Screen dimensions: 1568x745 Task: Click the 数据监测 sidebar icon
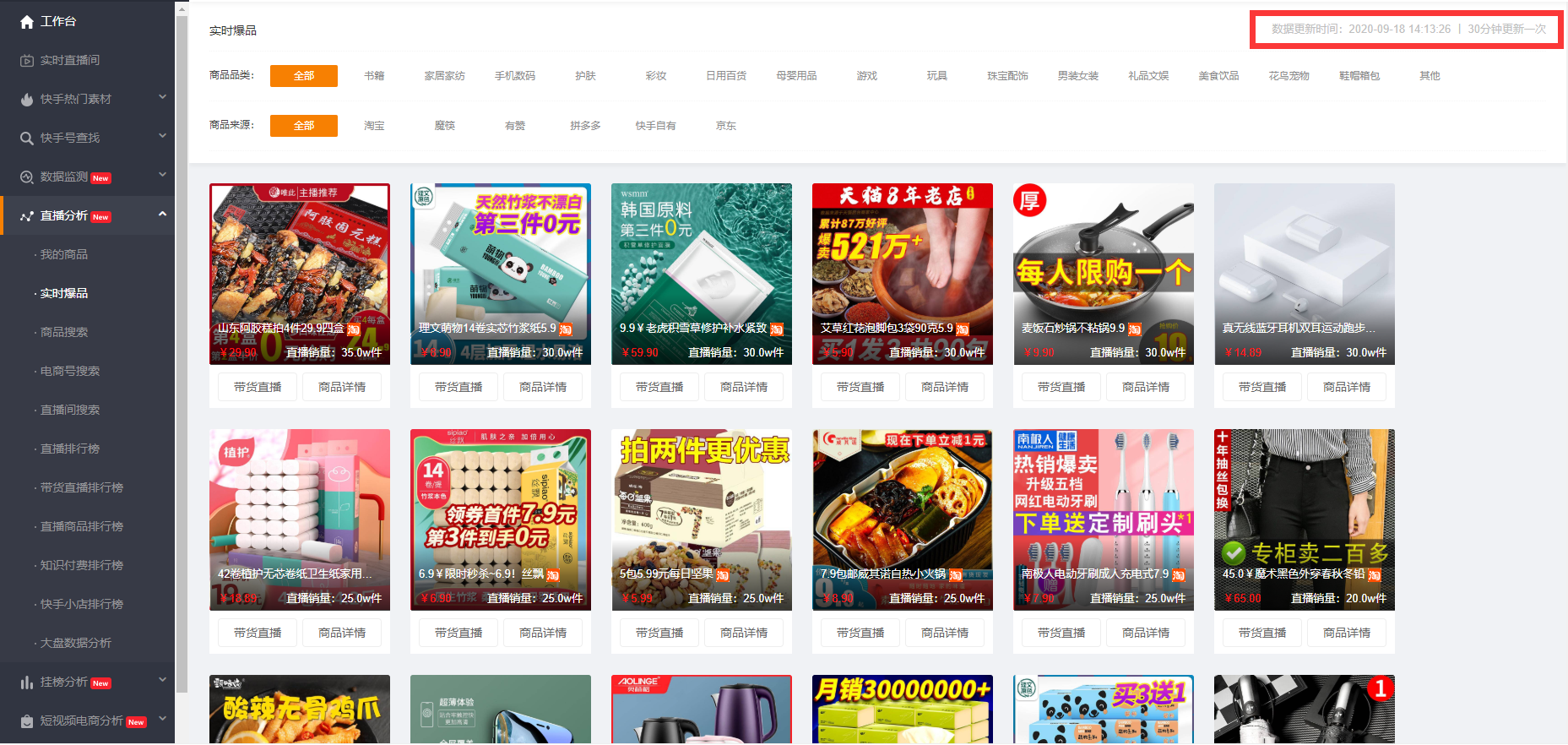(x=27, y=177)
